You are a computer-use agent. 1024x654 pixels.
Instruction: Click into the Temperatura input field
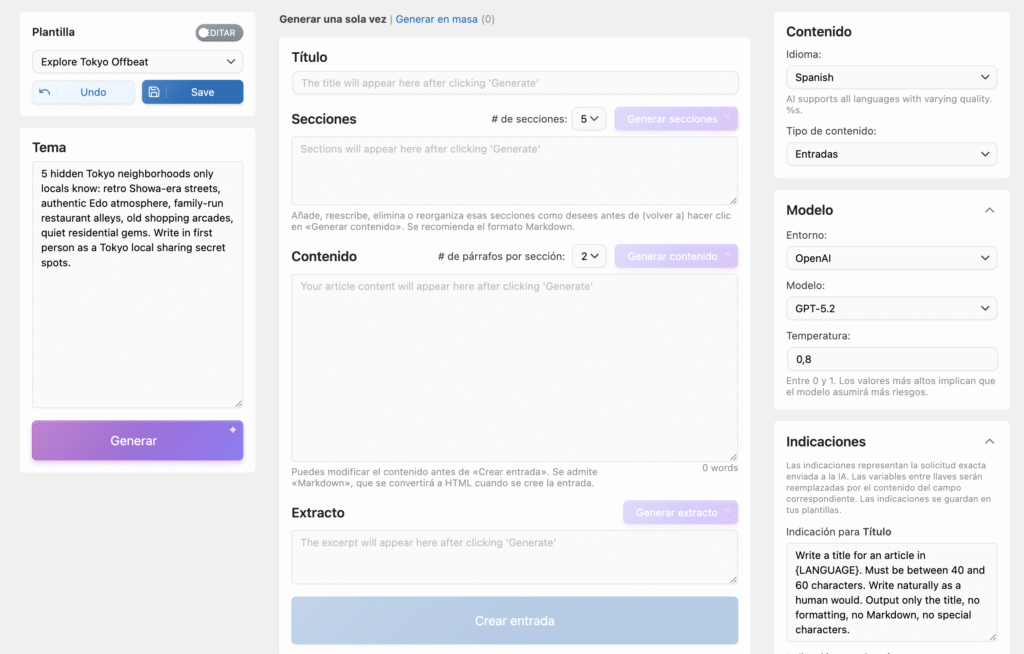click(891, 359)
